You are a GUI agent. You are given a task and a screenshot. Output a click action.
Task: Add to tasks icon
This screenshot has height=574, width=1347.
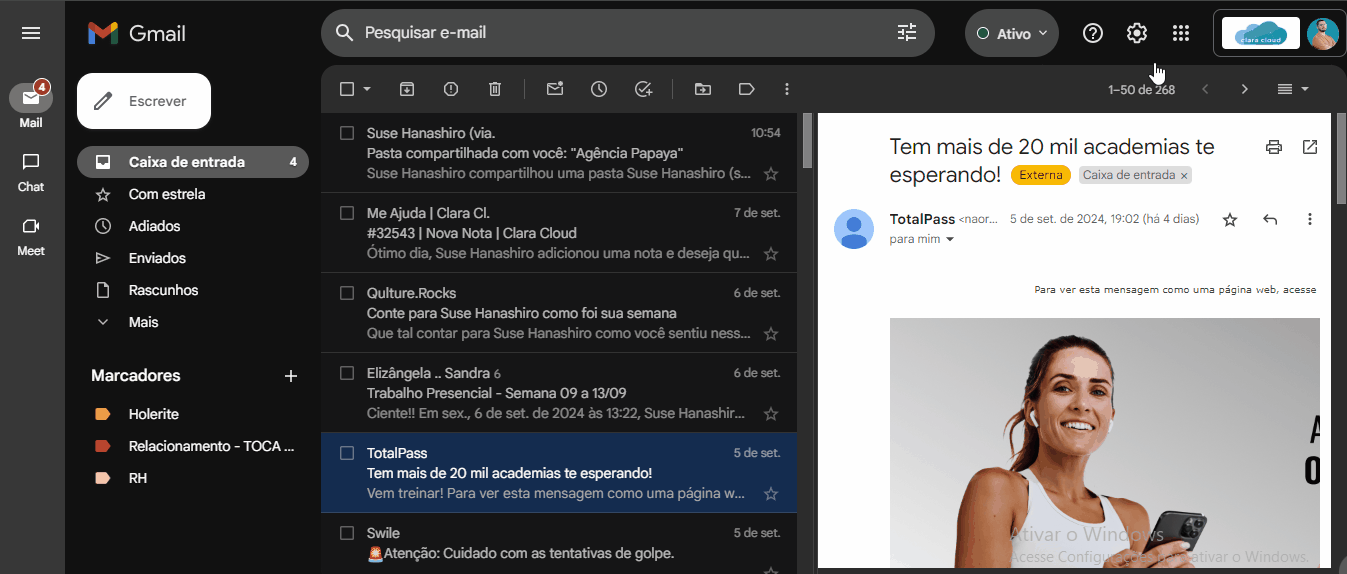[x=643, y=89]
